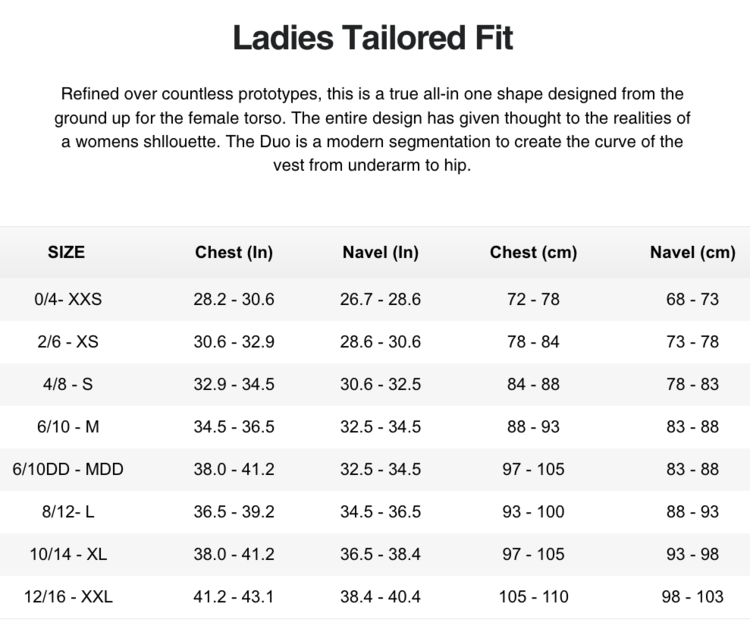Click the description paragraph under the heading

(x=373, y=129)
